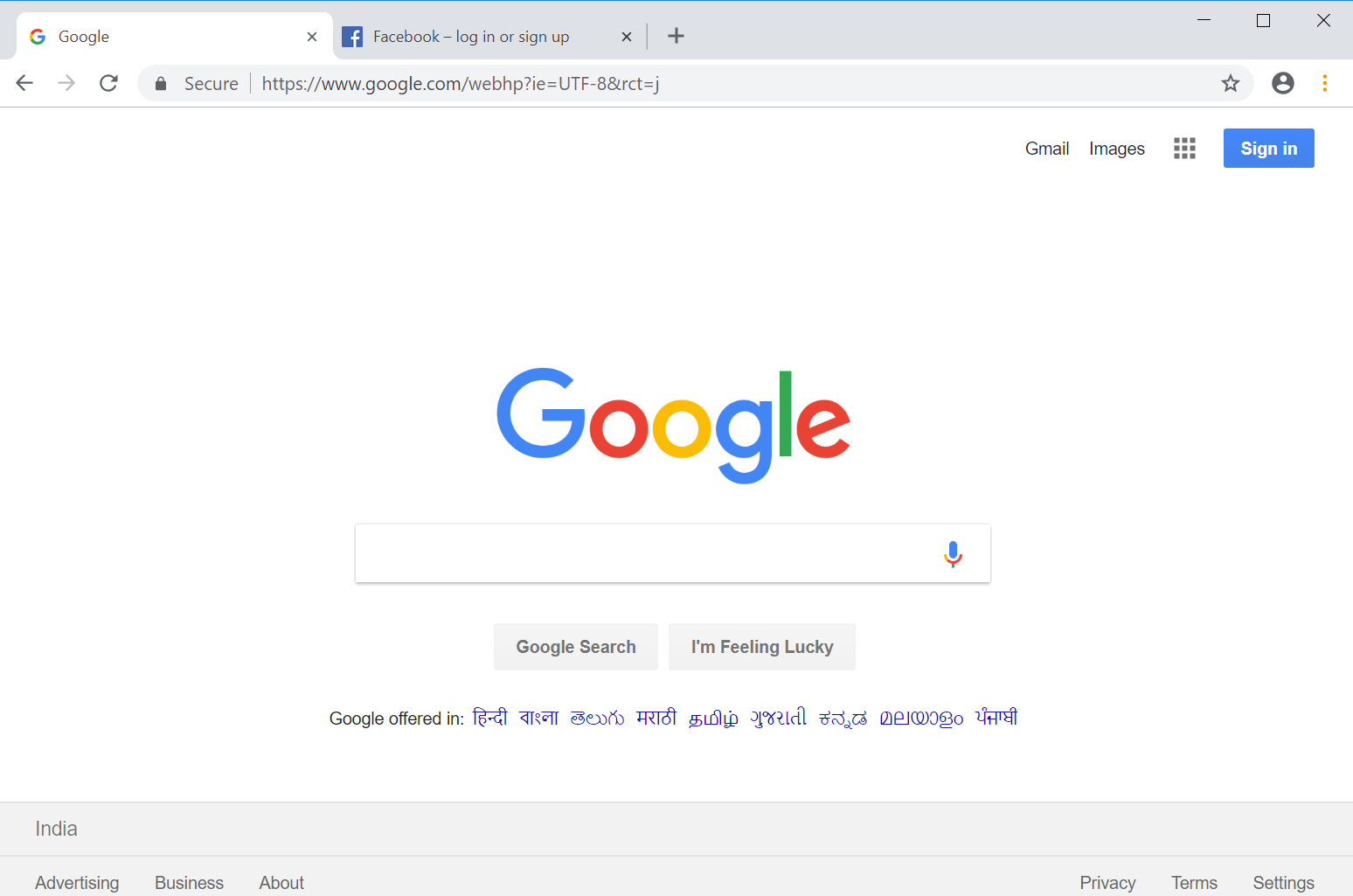This screenshot has height=896, width=1353.
Task: Reload the current page
Action: 108,83
